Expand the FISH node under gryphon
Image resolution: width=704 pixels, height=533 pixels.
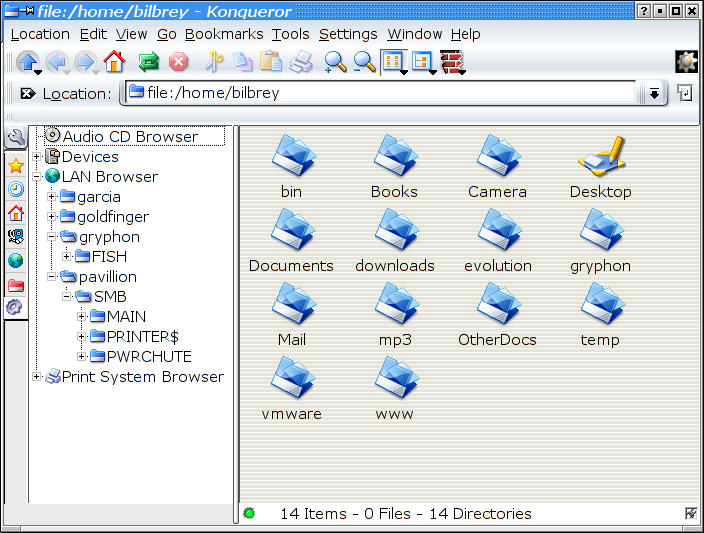(x=66, y=256)
